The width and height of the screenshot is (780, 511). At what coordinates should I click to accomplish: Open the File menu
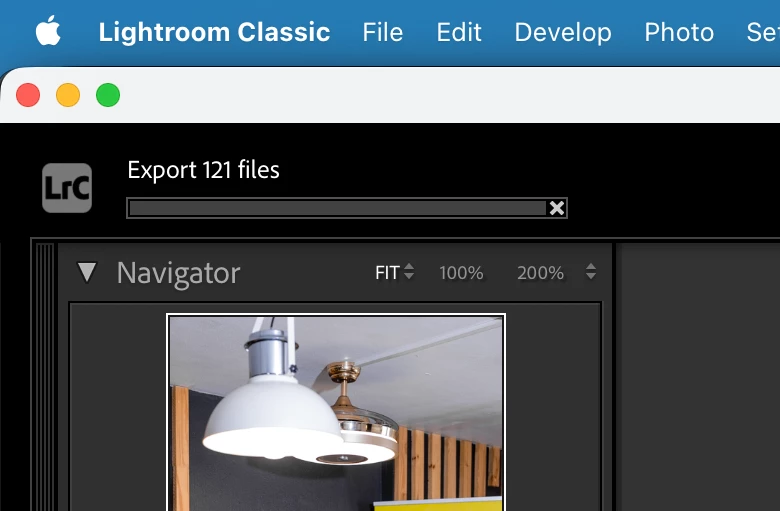click(383, 32)
